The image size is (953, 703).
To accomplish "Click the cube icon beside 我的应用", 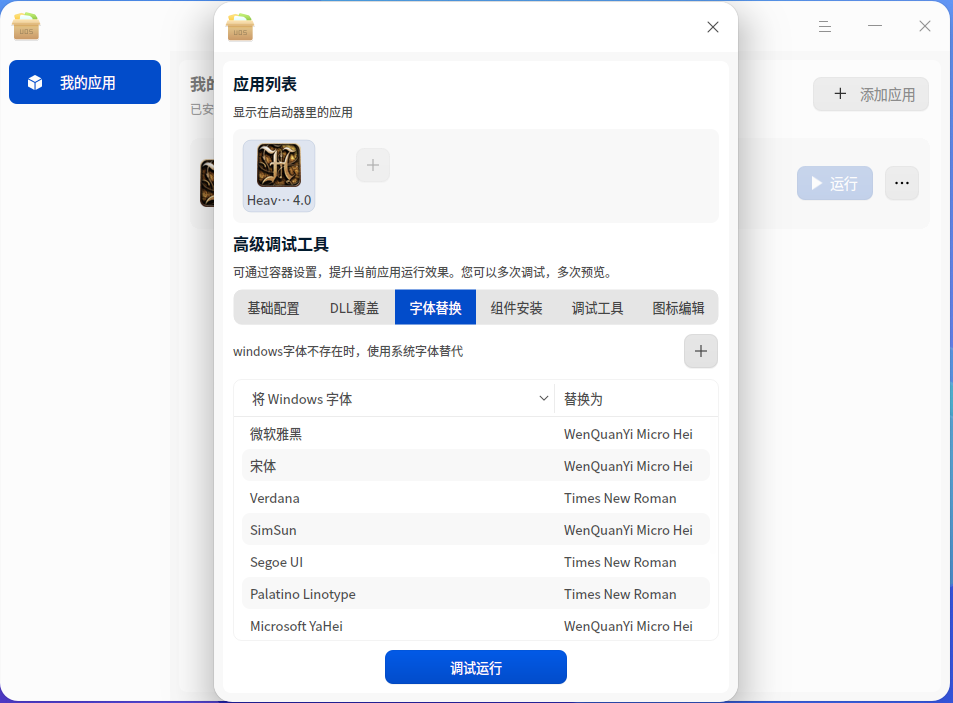I will click(x=35, y=83).
